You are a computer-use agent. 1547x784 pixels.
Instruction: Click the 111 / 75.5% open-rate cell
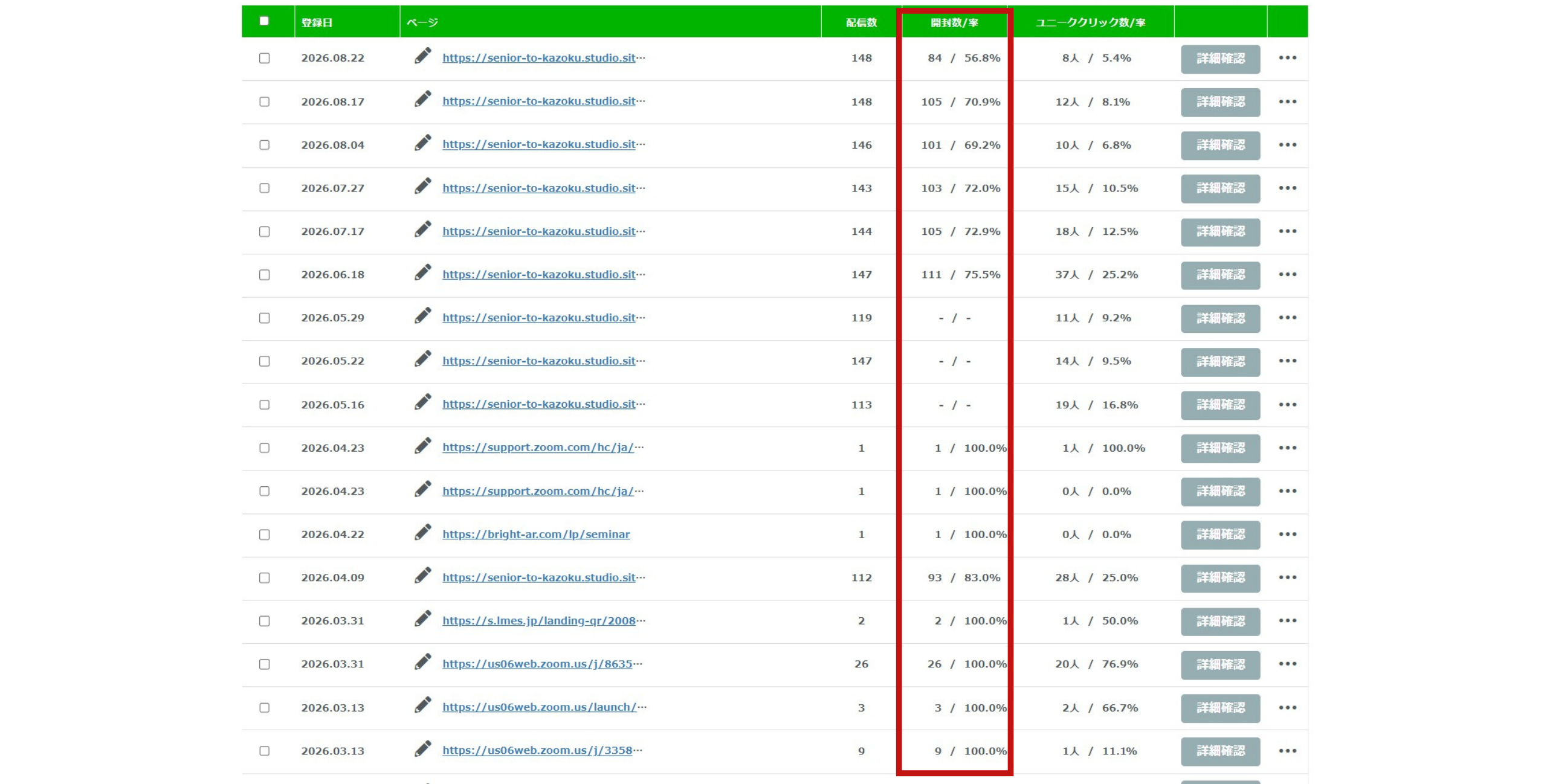coord(960,275)
